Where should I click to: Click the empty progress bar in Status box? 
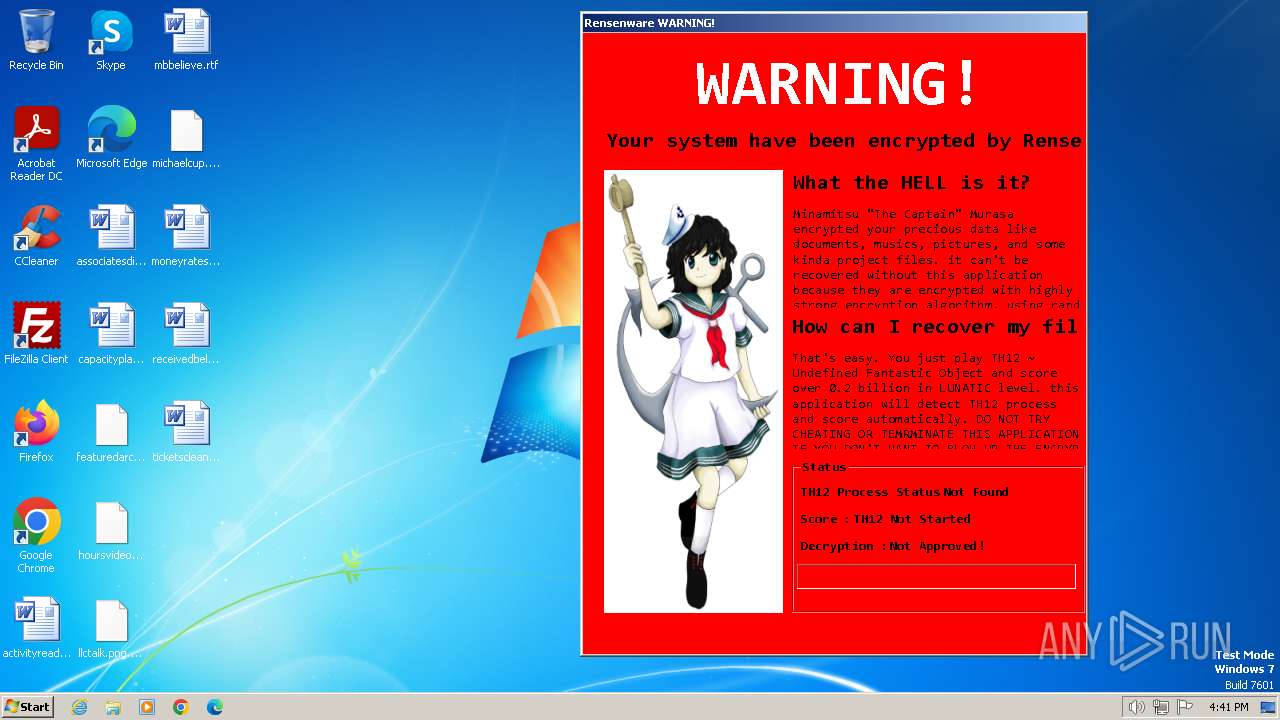pyautogui.click(x=936, y=576)
